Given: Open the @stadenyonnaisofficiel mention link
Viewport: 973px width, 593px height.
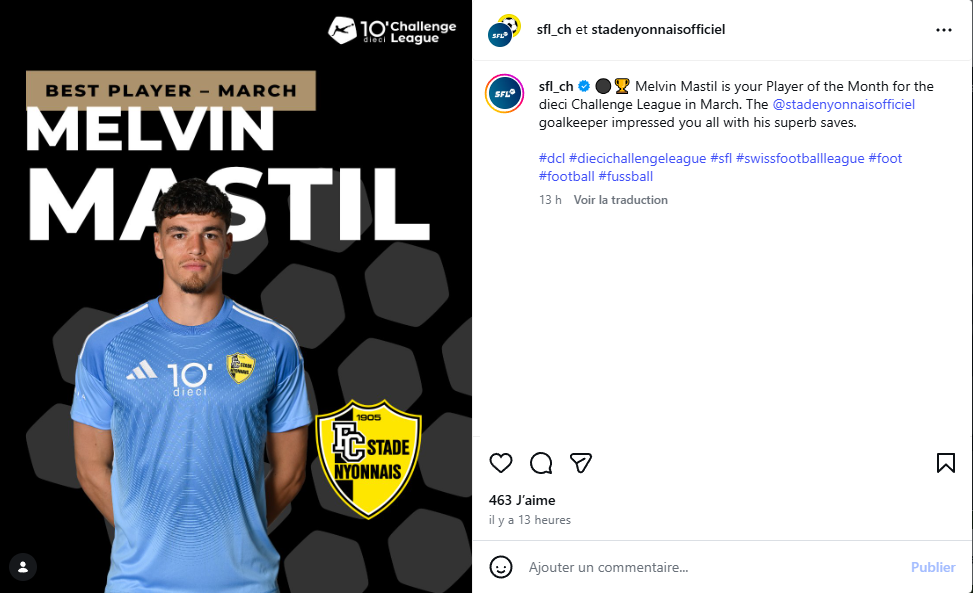Looking at the screenshot, I should point(843,104).
